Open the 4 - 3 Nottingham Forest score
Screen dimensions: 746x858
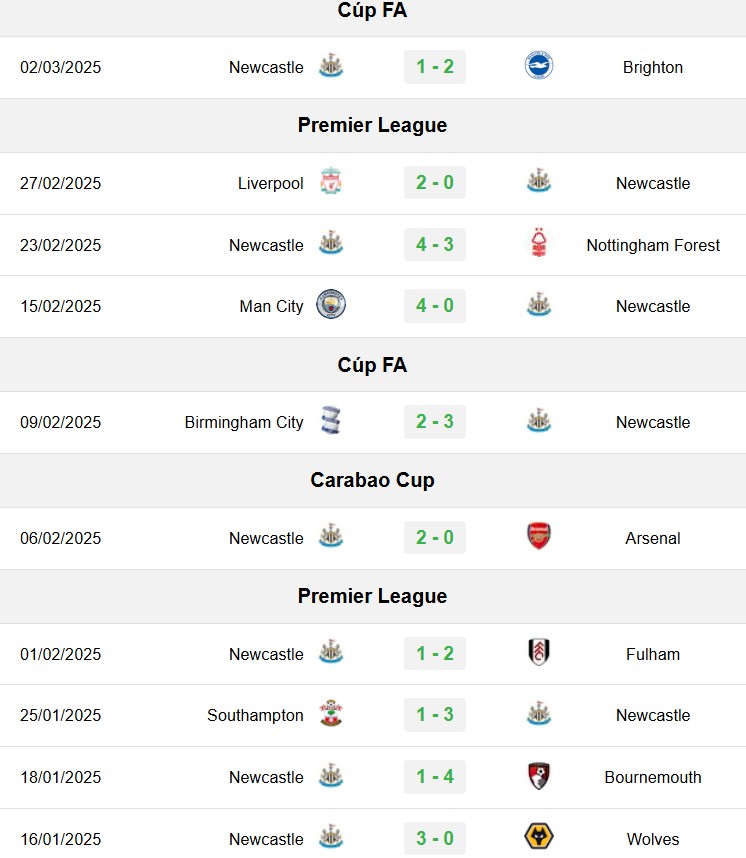[x=435, y=244]
